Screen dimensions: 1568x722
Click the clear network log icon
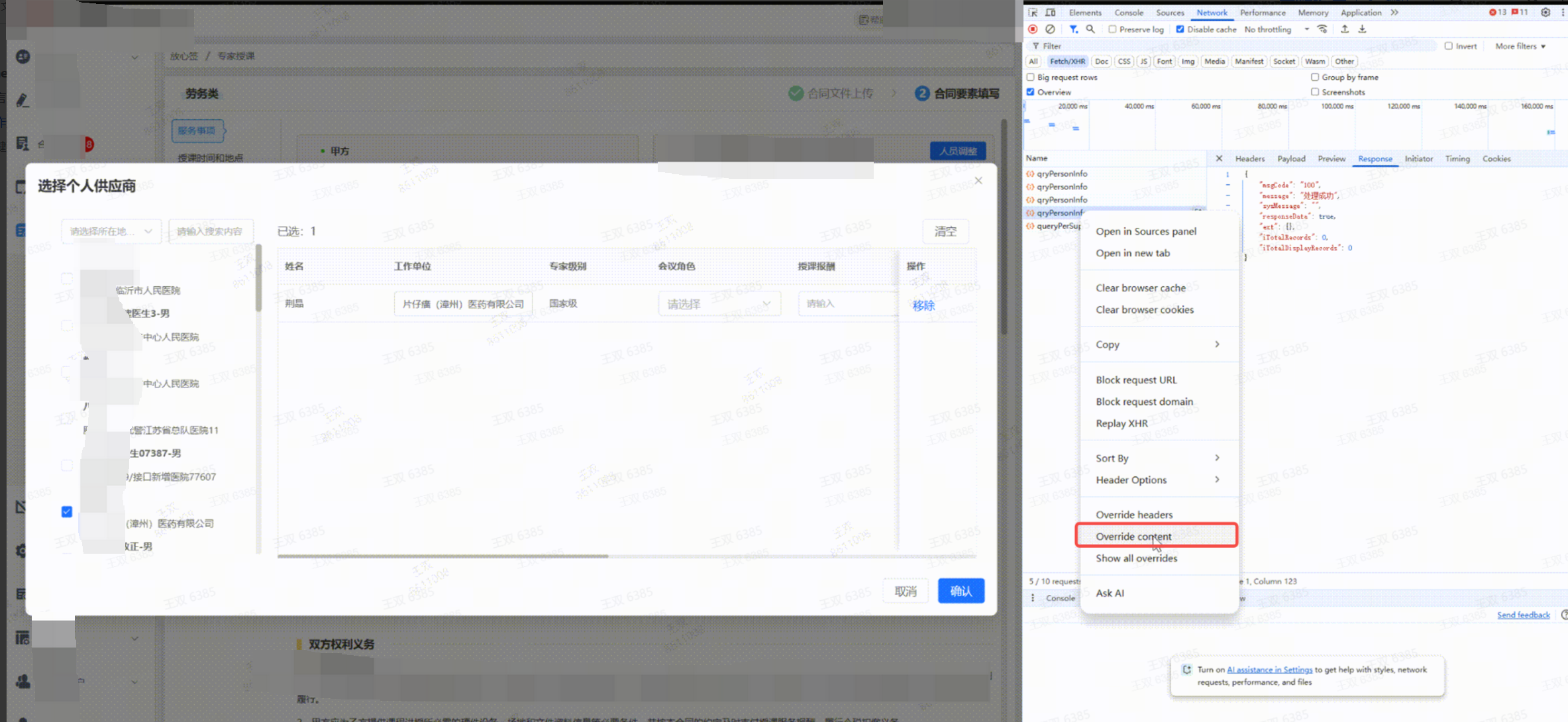click(x=1050, y=29)
